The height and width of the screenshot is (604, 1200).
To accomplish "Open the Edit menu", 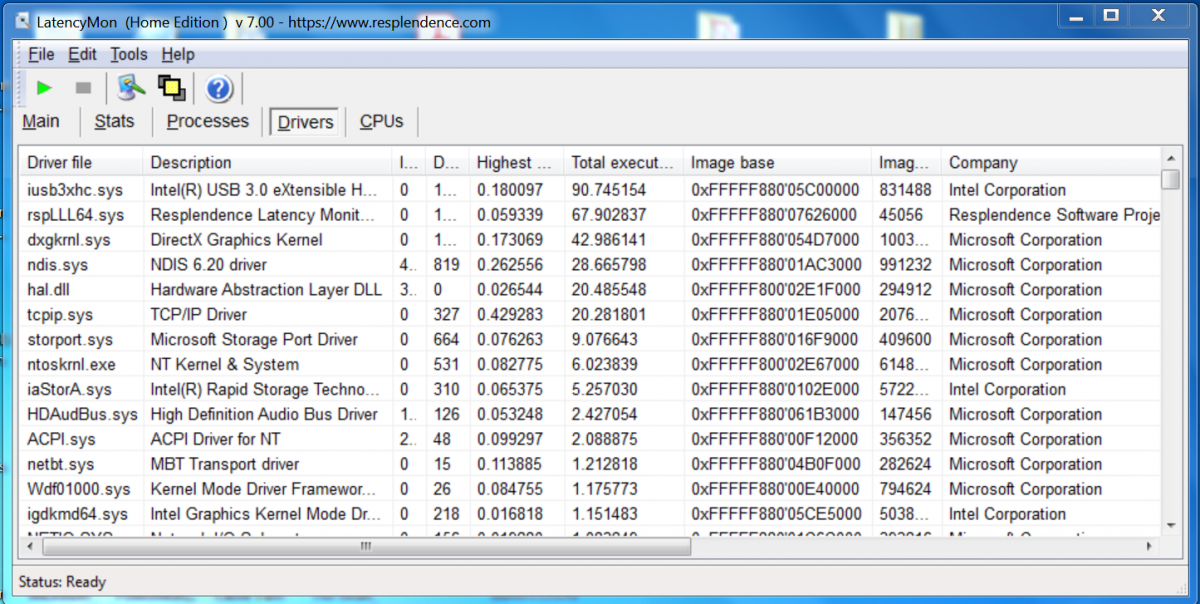I will click(x=82, y=55).
